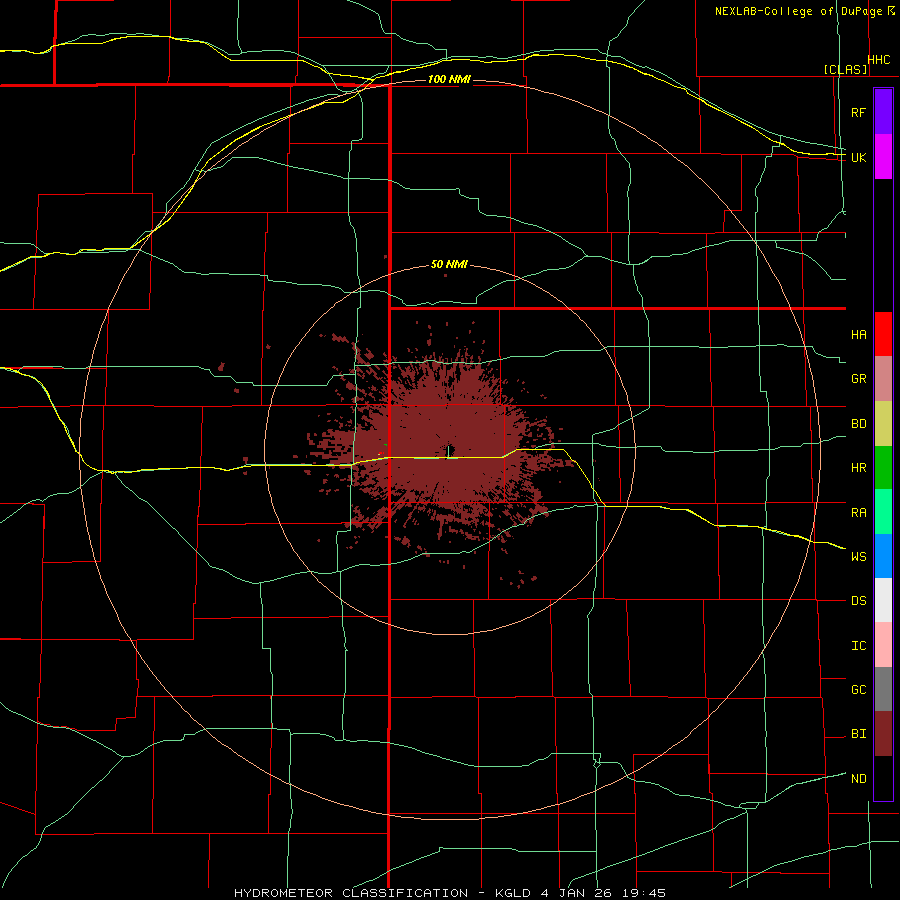Click the 50 NMI range ring label
This screenshot has width=900, height=900.
click(x=449, y=265)
